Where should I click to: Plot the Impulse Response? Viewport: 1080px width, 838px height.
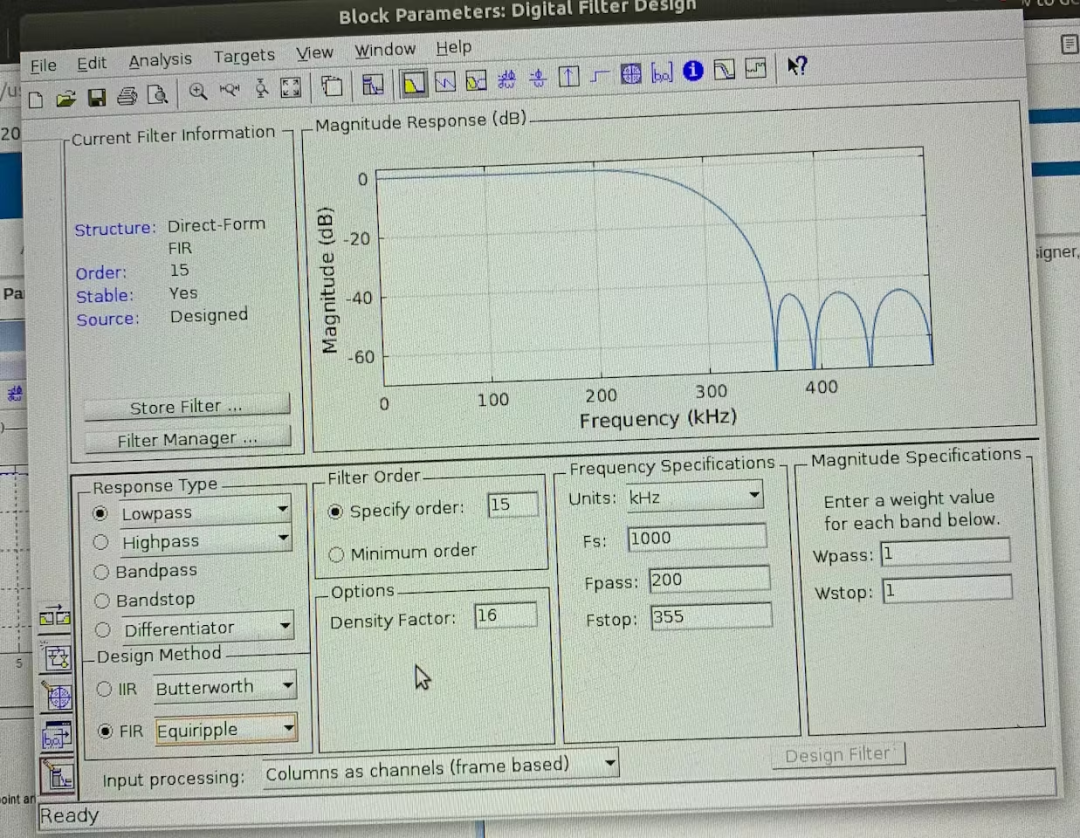pyautogui.click(x=568, y=76)
